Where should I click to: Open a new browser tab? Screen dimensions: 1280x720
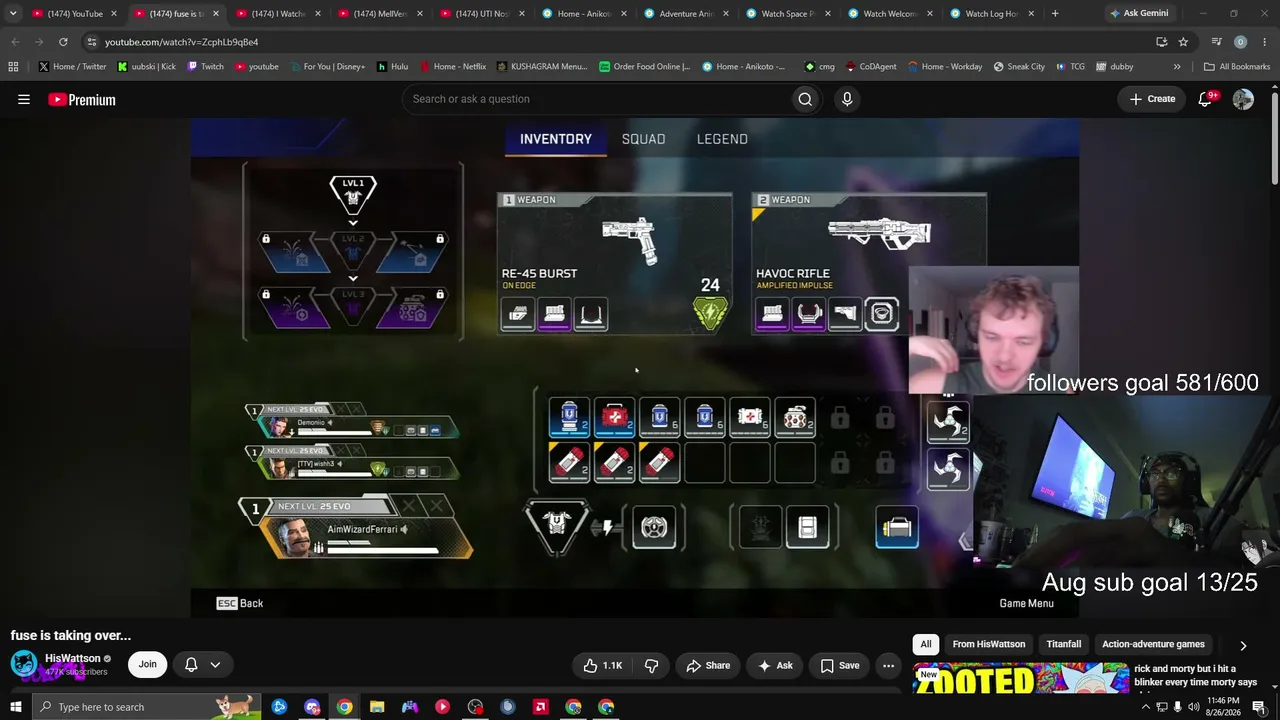1055,14
